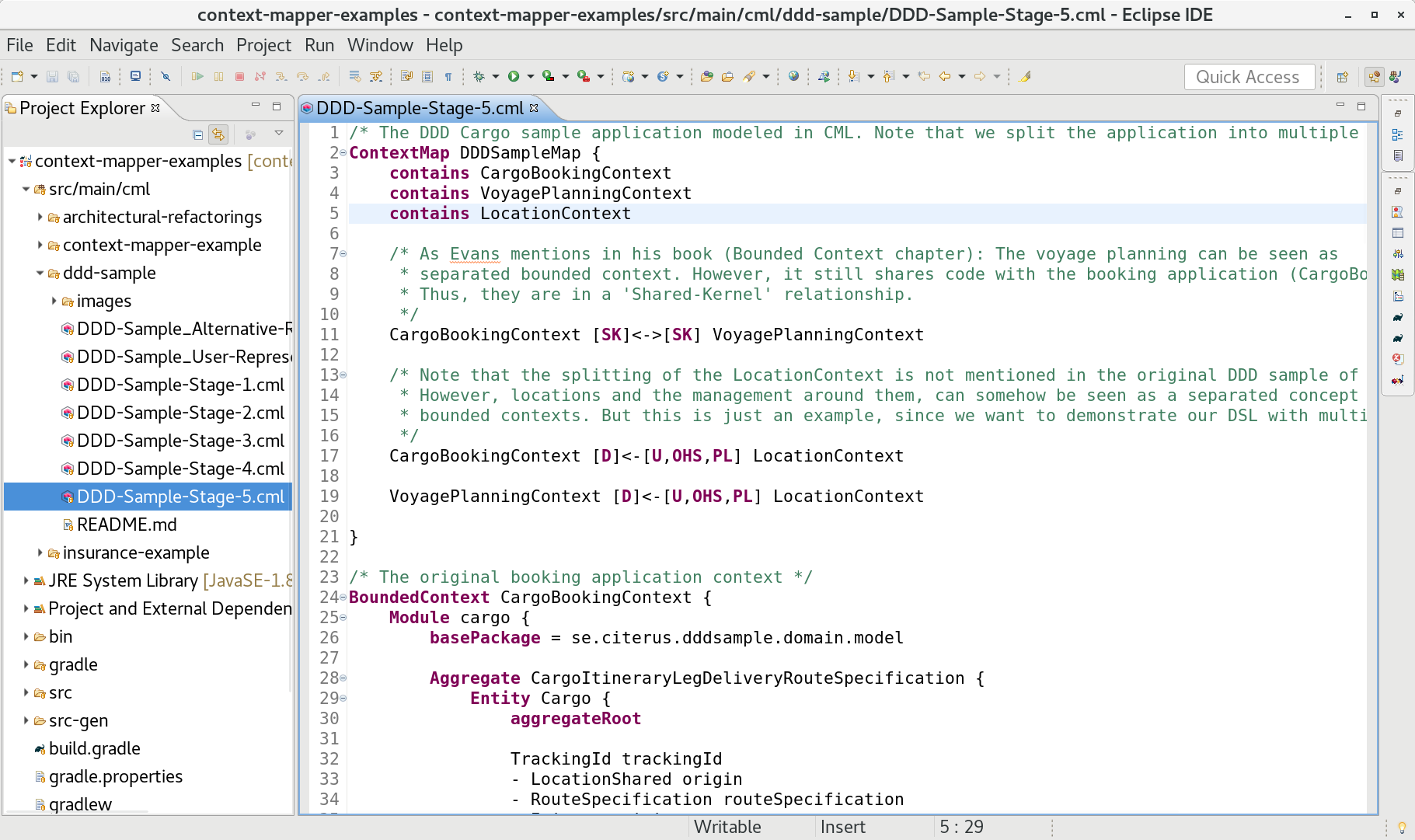
Task: Click the Task List icon in right trim
Action: click(x=1398, y=155)
